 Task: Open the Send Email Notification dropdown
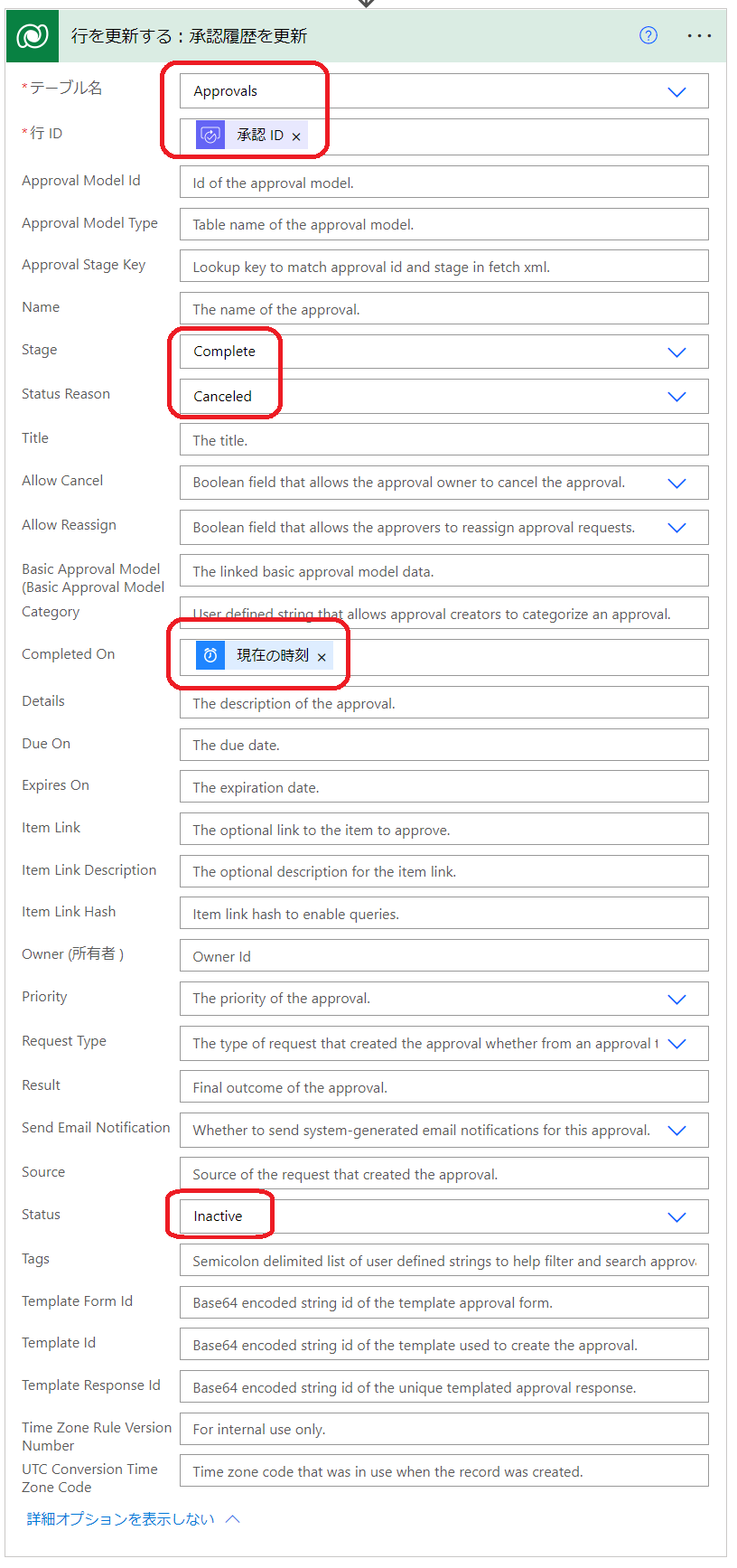click(443, 1131)
